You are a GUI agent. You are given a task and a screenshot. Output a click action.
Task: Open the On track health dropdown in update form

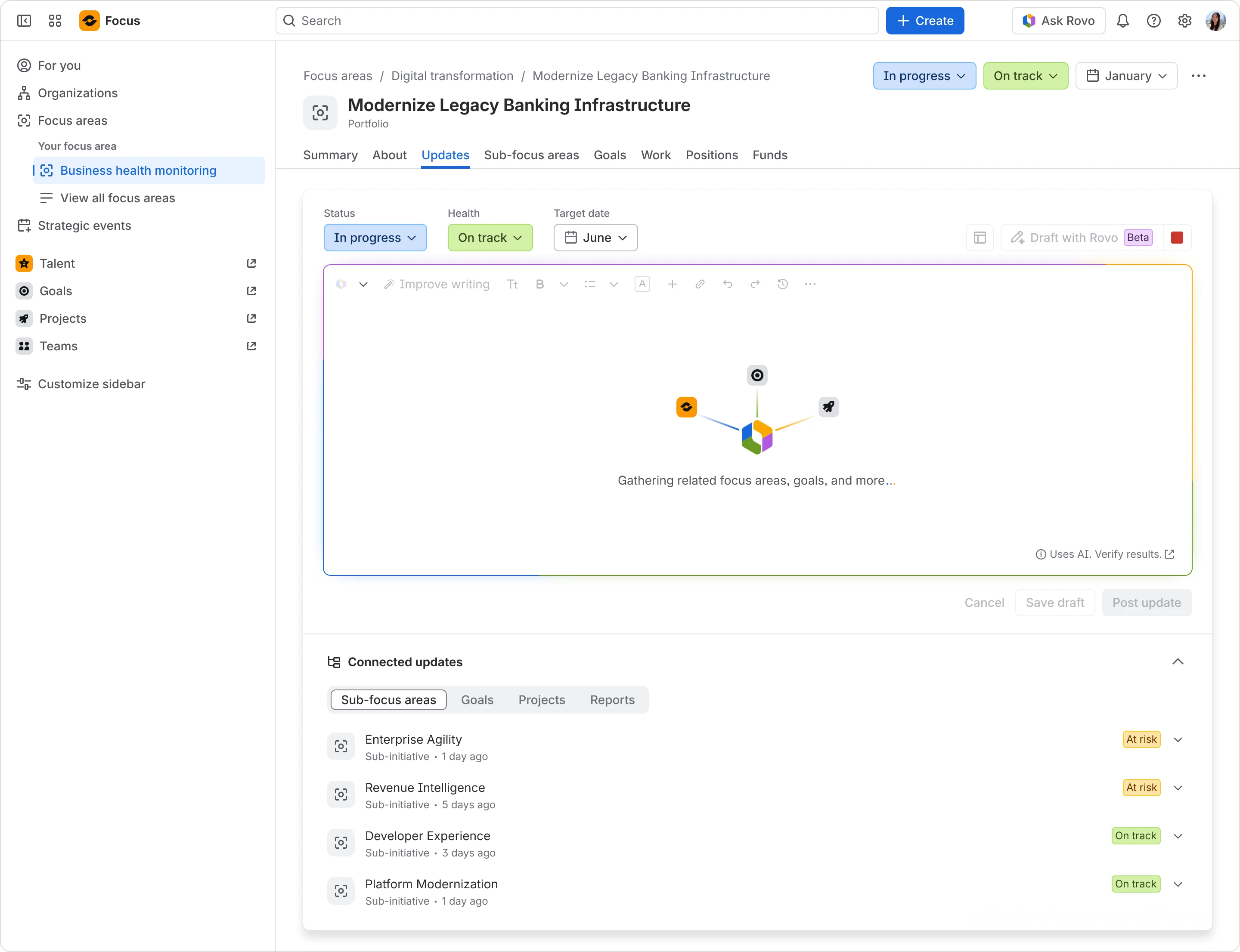click(490, 238)
